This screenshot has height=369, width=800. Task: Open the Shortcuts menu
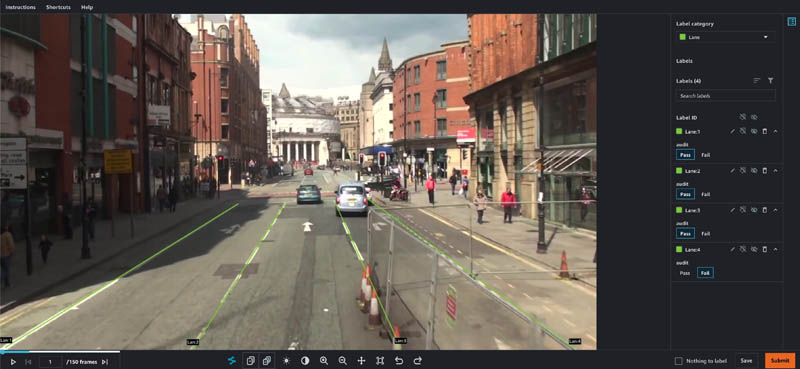click(x=58, y=8)
